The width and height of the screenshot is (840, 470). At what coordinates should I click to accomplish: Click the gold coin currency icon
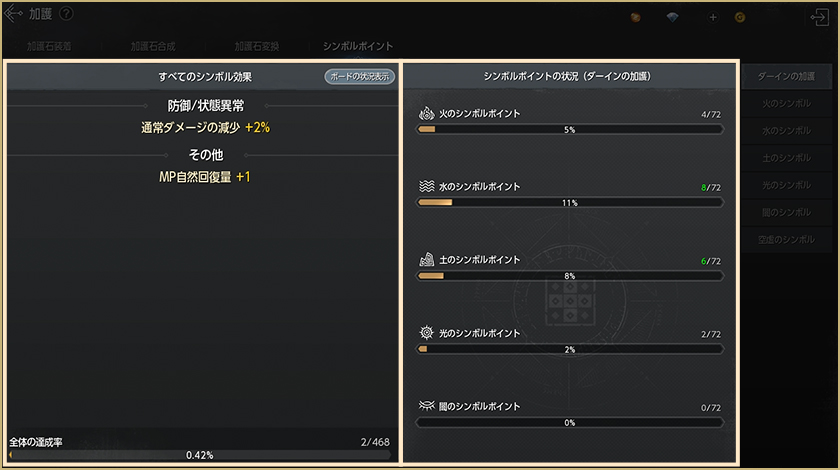740,17
